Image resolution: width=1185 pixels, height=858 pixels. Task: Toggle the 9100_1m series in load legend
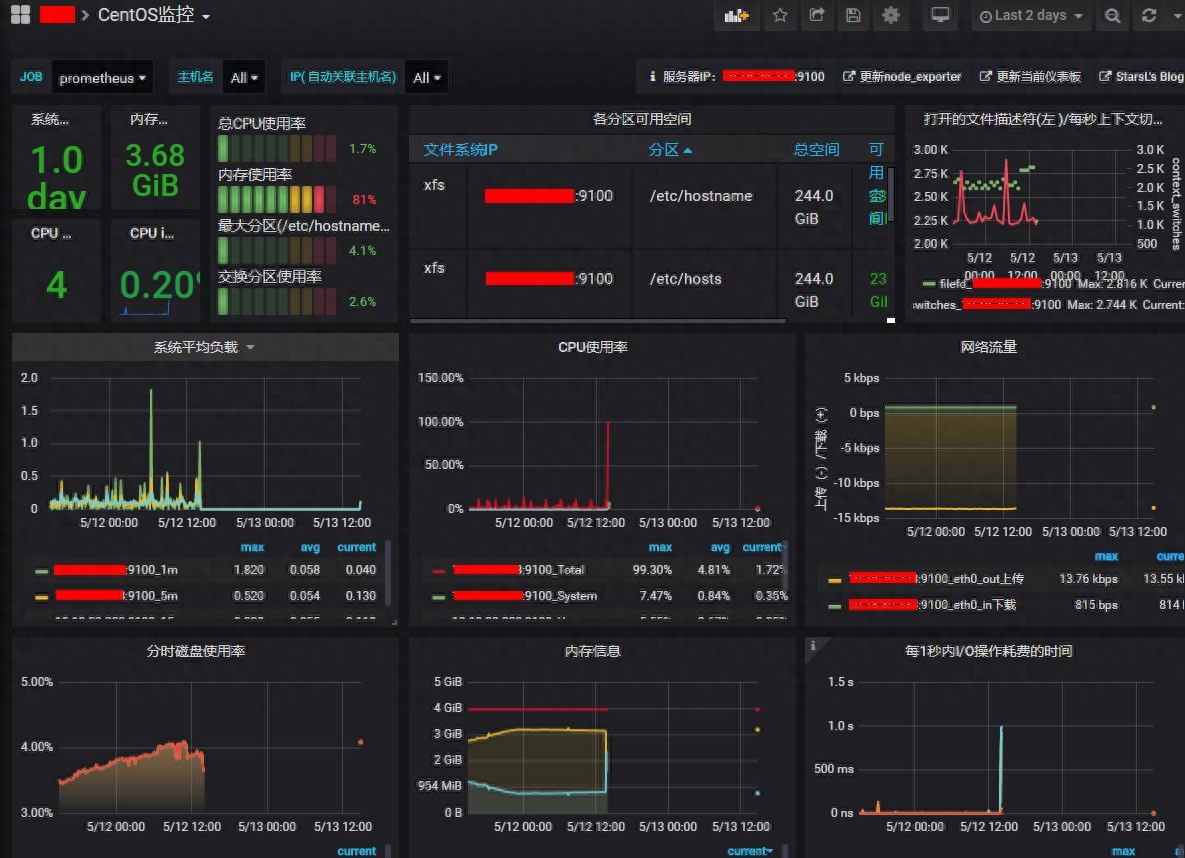[x=116, y=570]
